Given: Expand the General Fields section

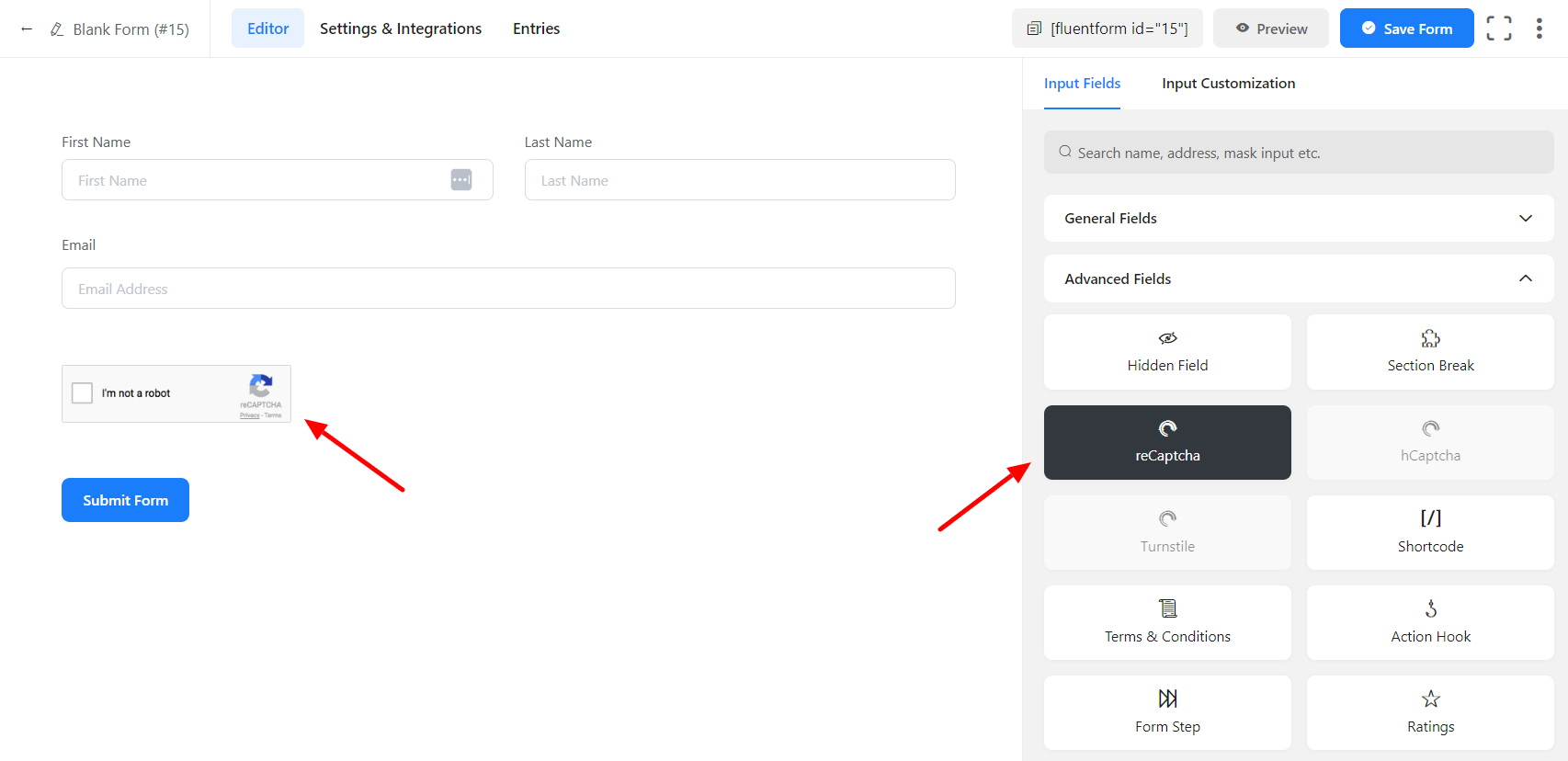Looking at the screenshot, I should (x=1298, y=219).
